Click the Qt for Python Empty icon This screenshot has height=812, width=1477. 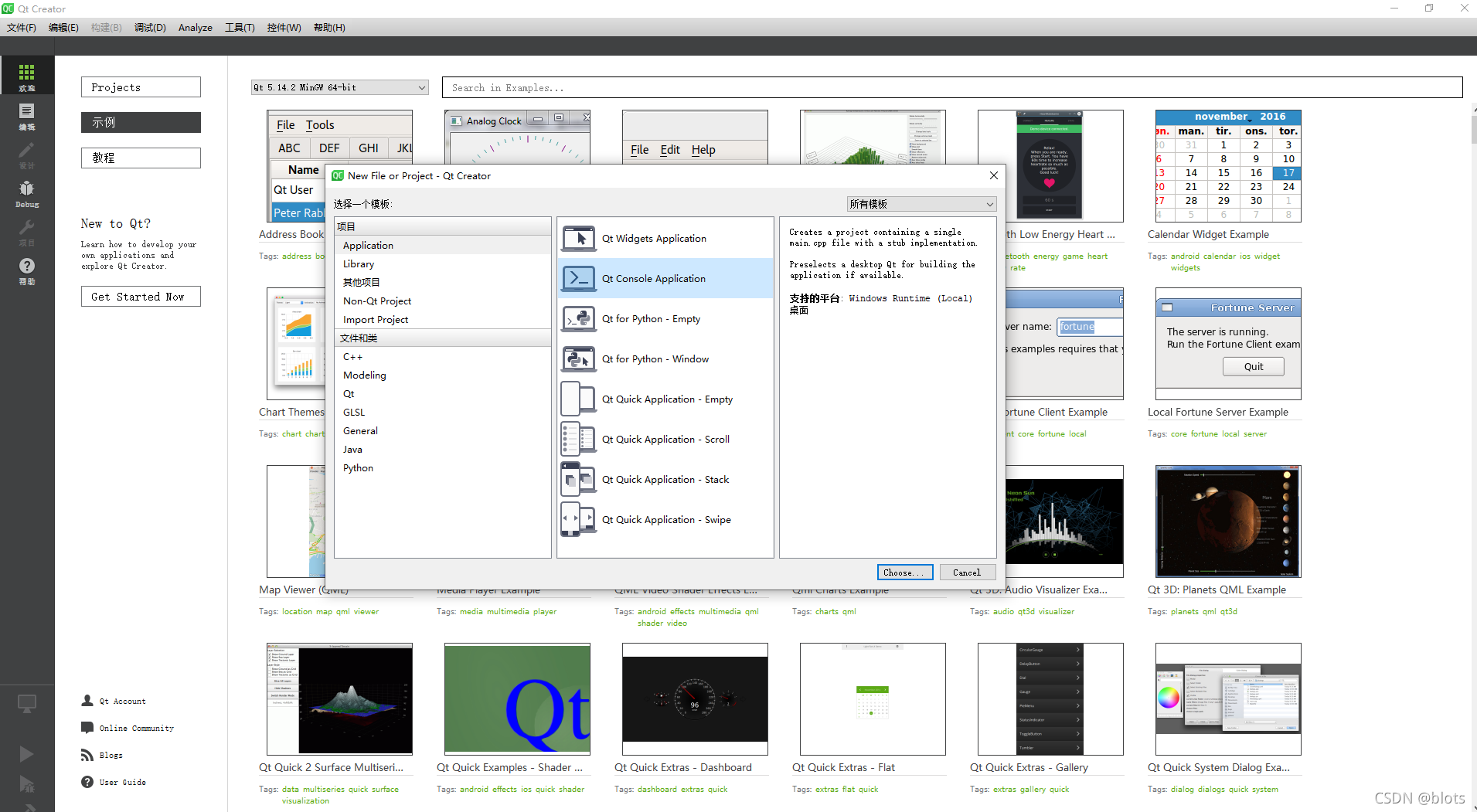click(579, 319)
